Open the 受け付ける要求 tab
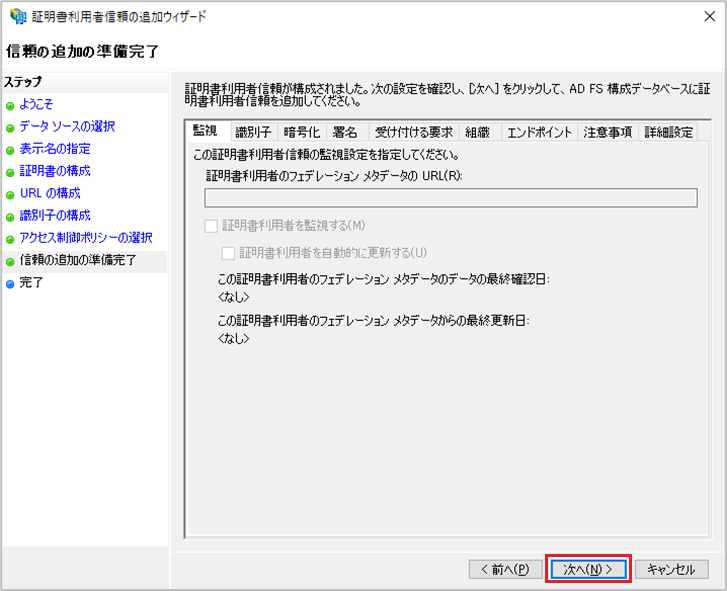Image resolution: width=727 pixels, height=591 pixels. click(414, 133)
